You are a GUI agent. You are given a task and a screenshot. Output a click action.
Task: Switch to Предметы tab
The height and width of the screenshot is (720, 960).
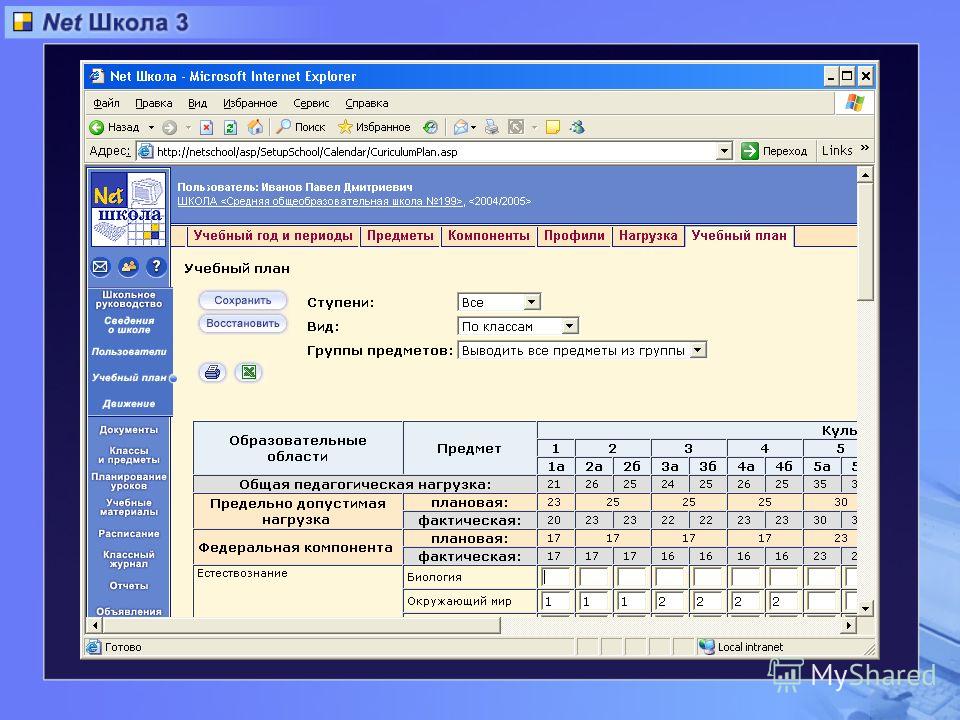pyautogui.click(x=400, y=236)
